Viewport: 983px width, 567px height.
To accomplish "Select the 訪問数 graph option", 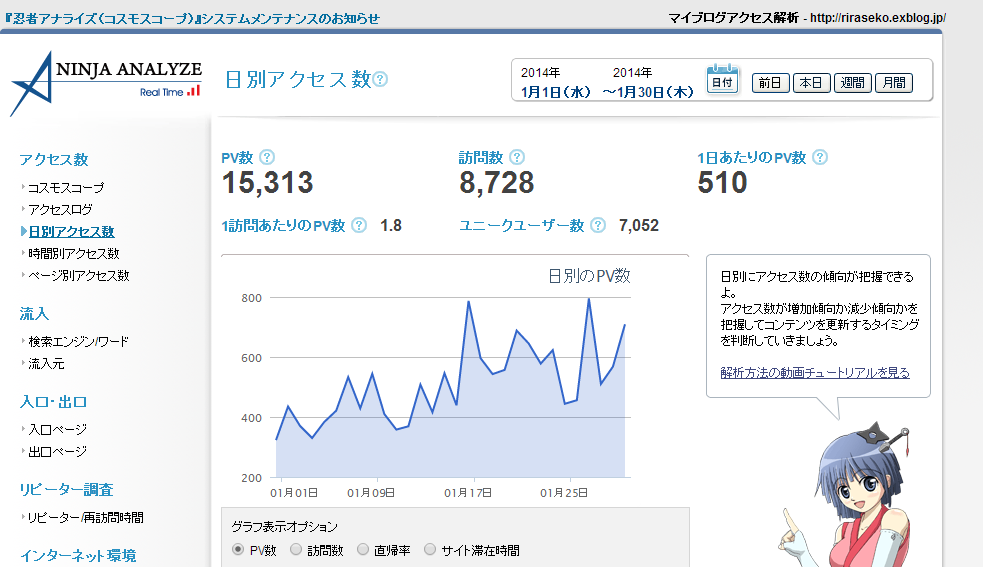I will pyautogui.click(x=296, y=549).
